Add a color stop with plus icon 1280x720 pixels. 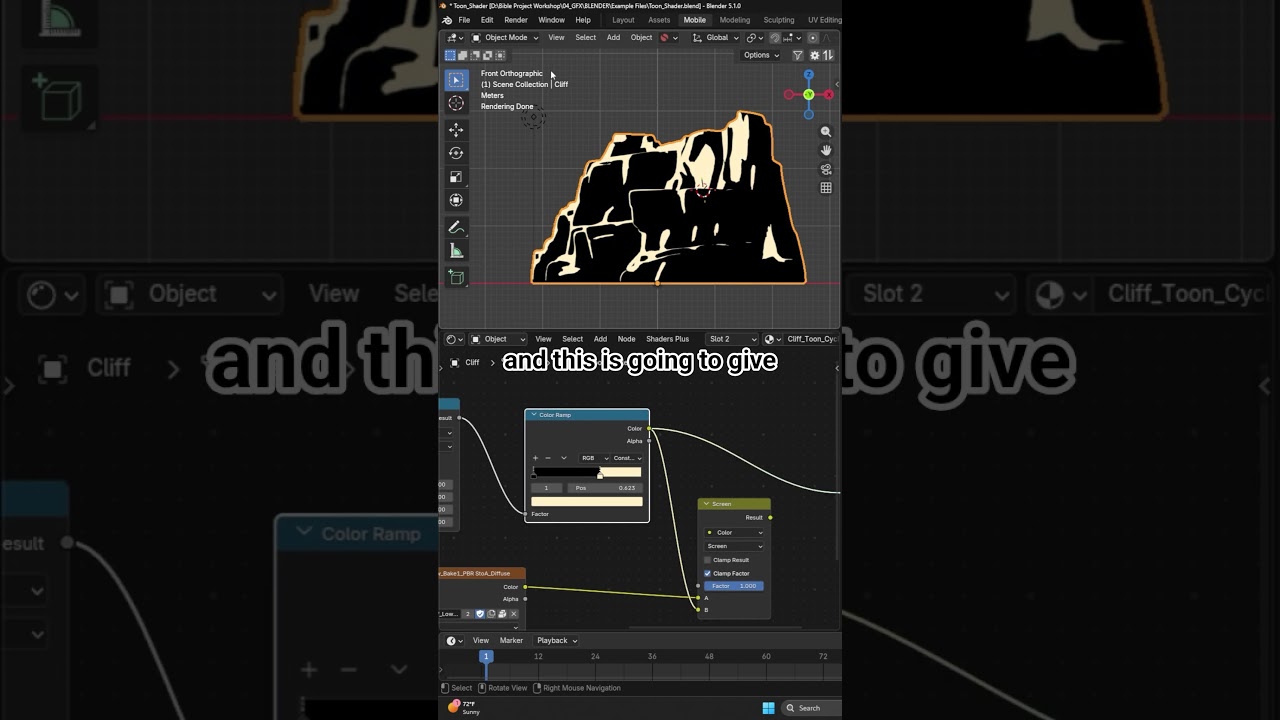click(x=535, y=458)
